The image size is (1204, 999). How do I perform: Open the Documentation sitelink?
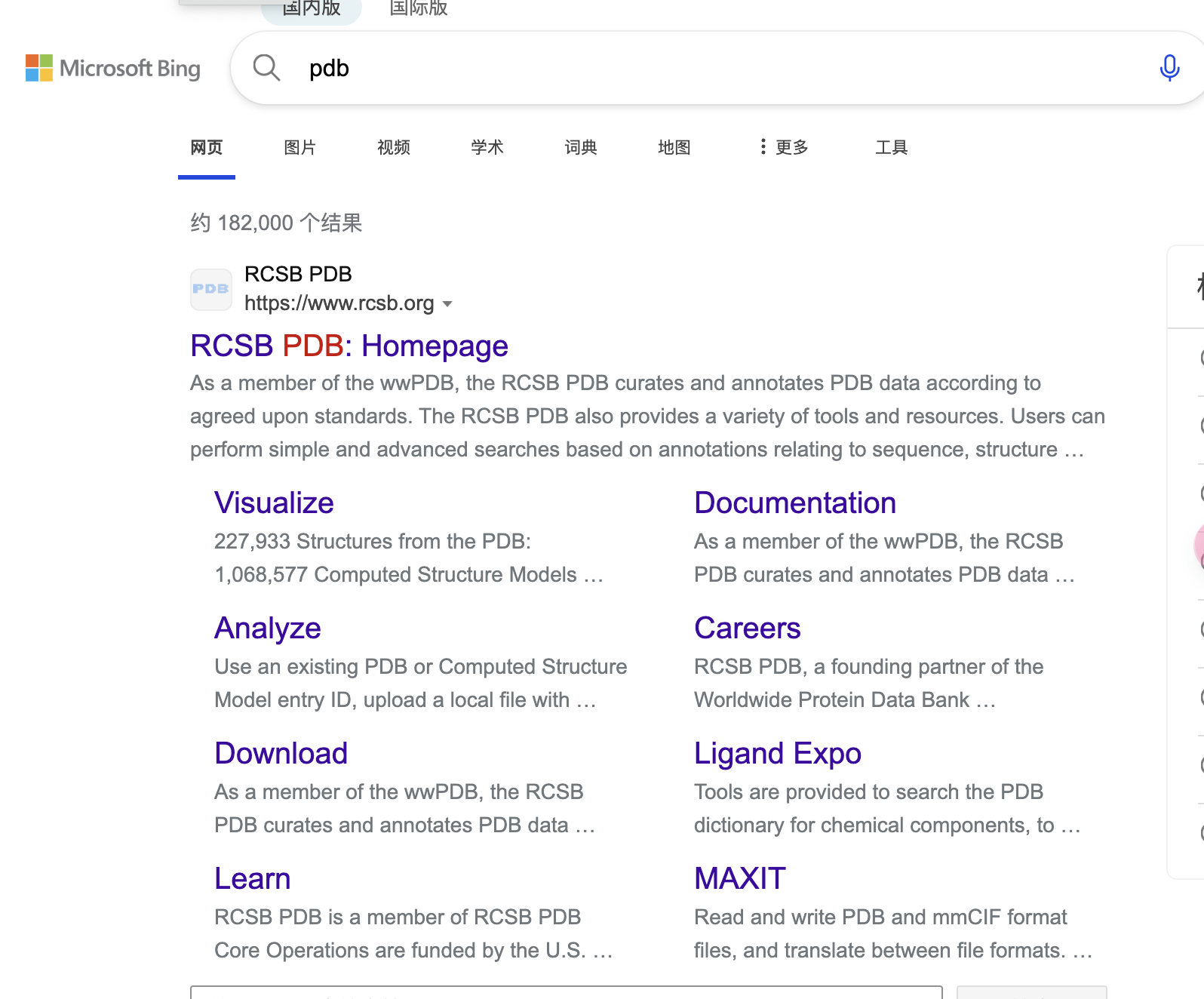coord(794,503)
